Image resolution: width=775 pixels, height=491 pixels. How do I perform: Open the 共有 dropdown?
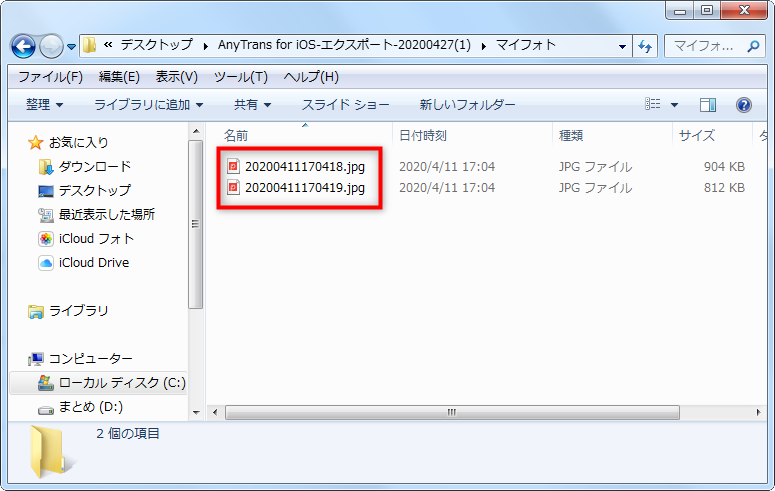253,105
